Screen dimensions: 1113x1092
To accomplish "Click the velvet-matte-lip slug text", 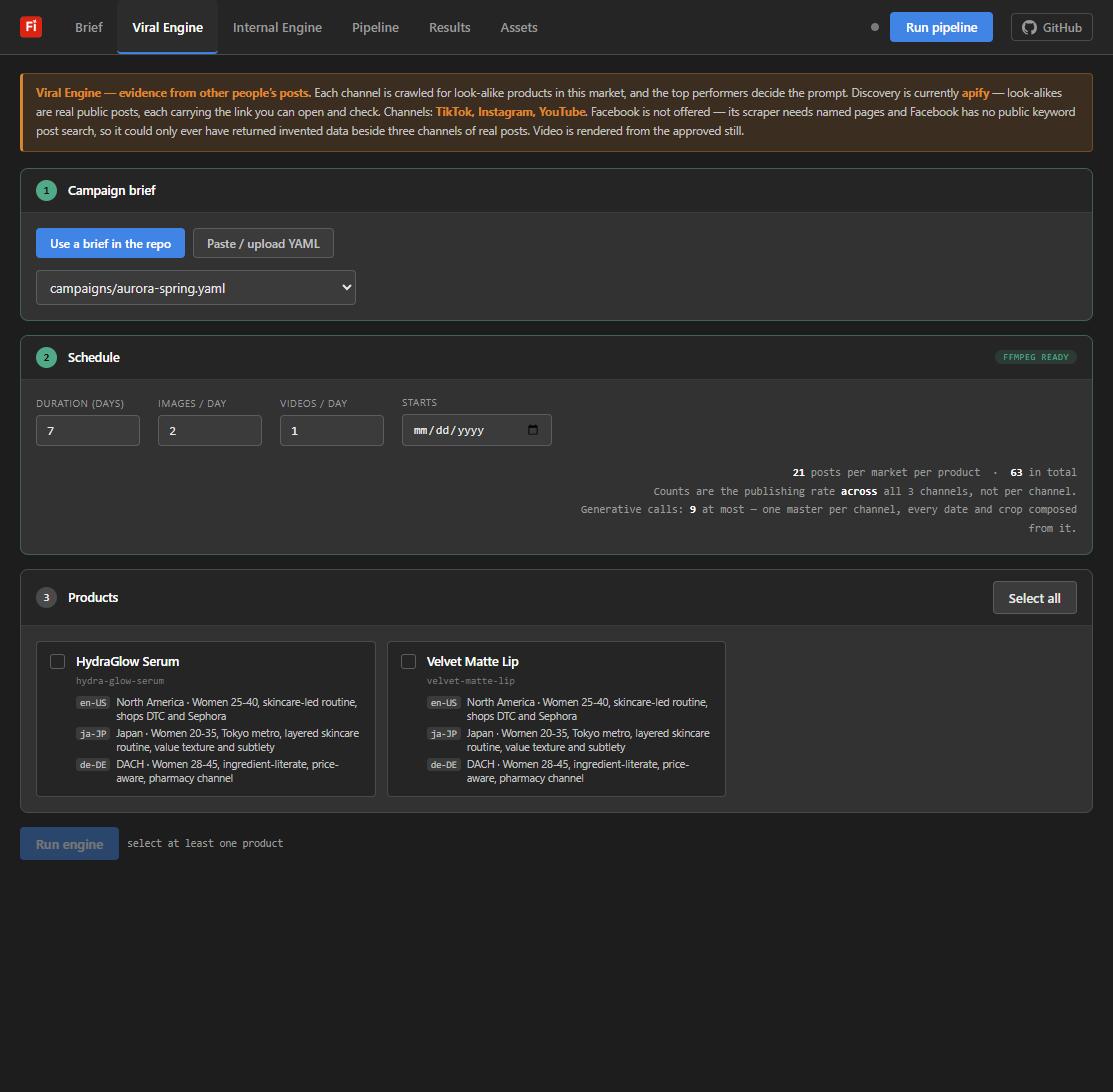I will tap(471, 681).
